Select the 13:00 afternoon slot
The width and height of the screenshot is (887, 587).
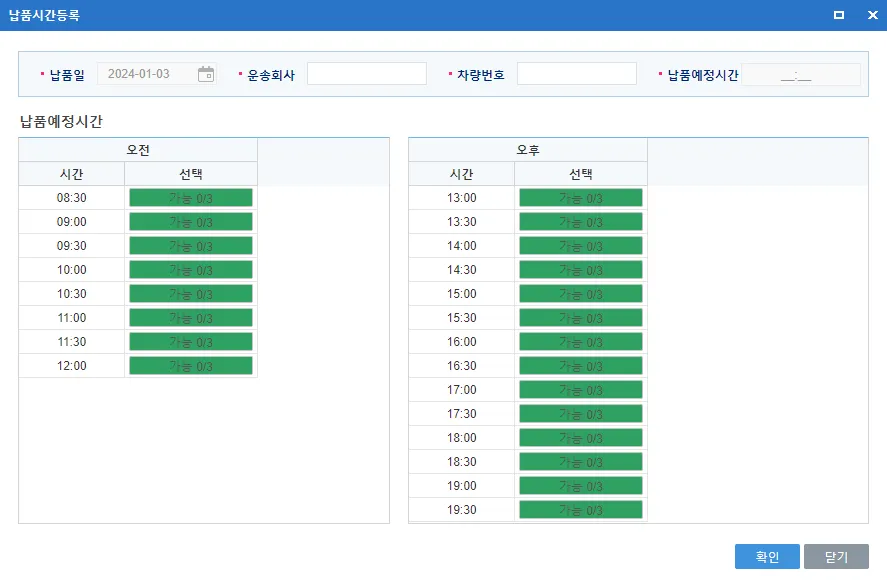click(580, 198)
